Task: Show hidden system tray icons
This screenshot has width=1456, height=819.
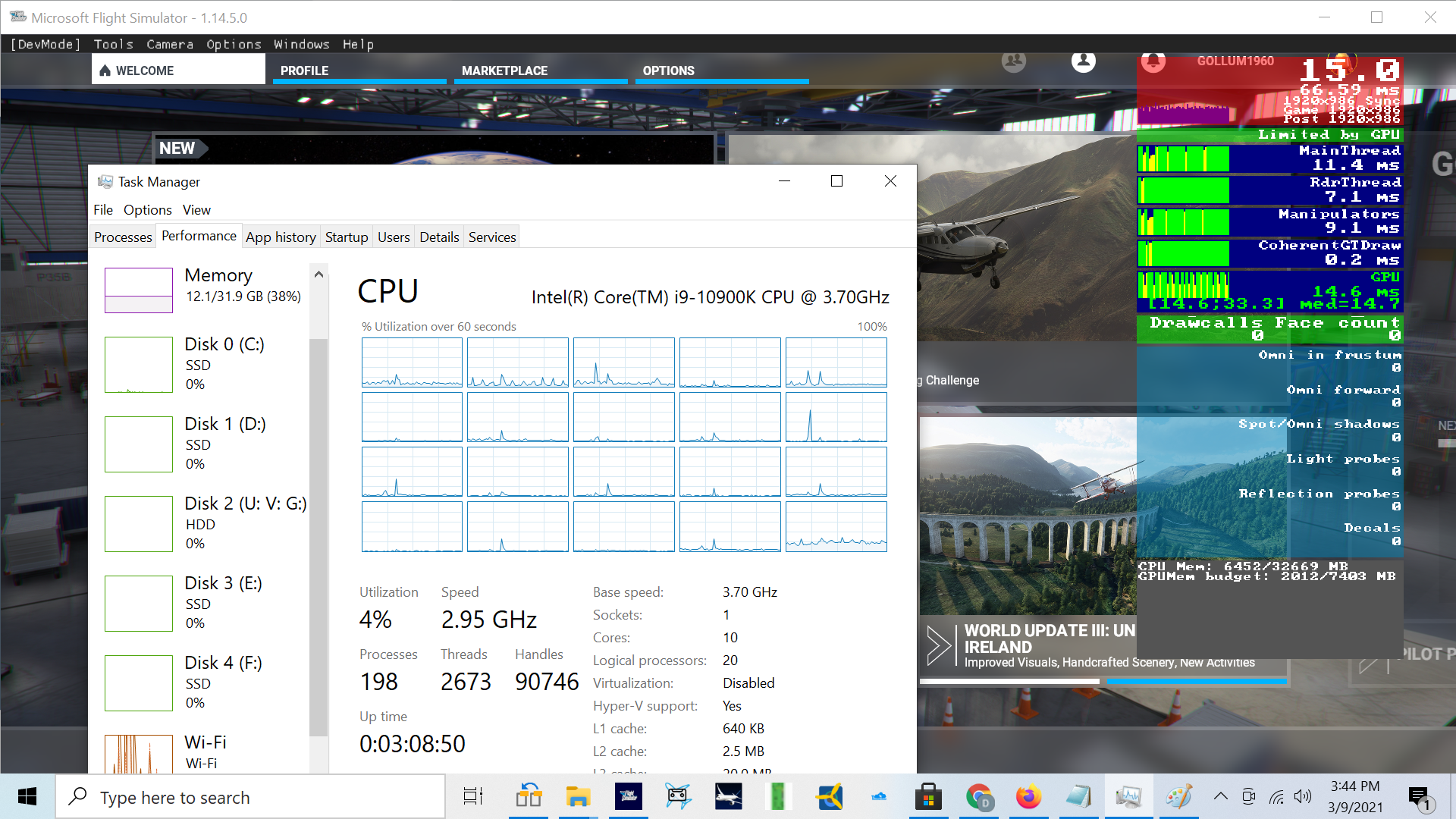Action: pyautogui.click(x=1221, y=796)
